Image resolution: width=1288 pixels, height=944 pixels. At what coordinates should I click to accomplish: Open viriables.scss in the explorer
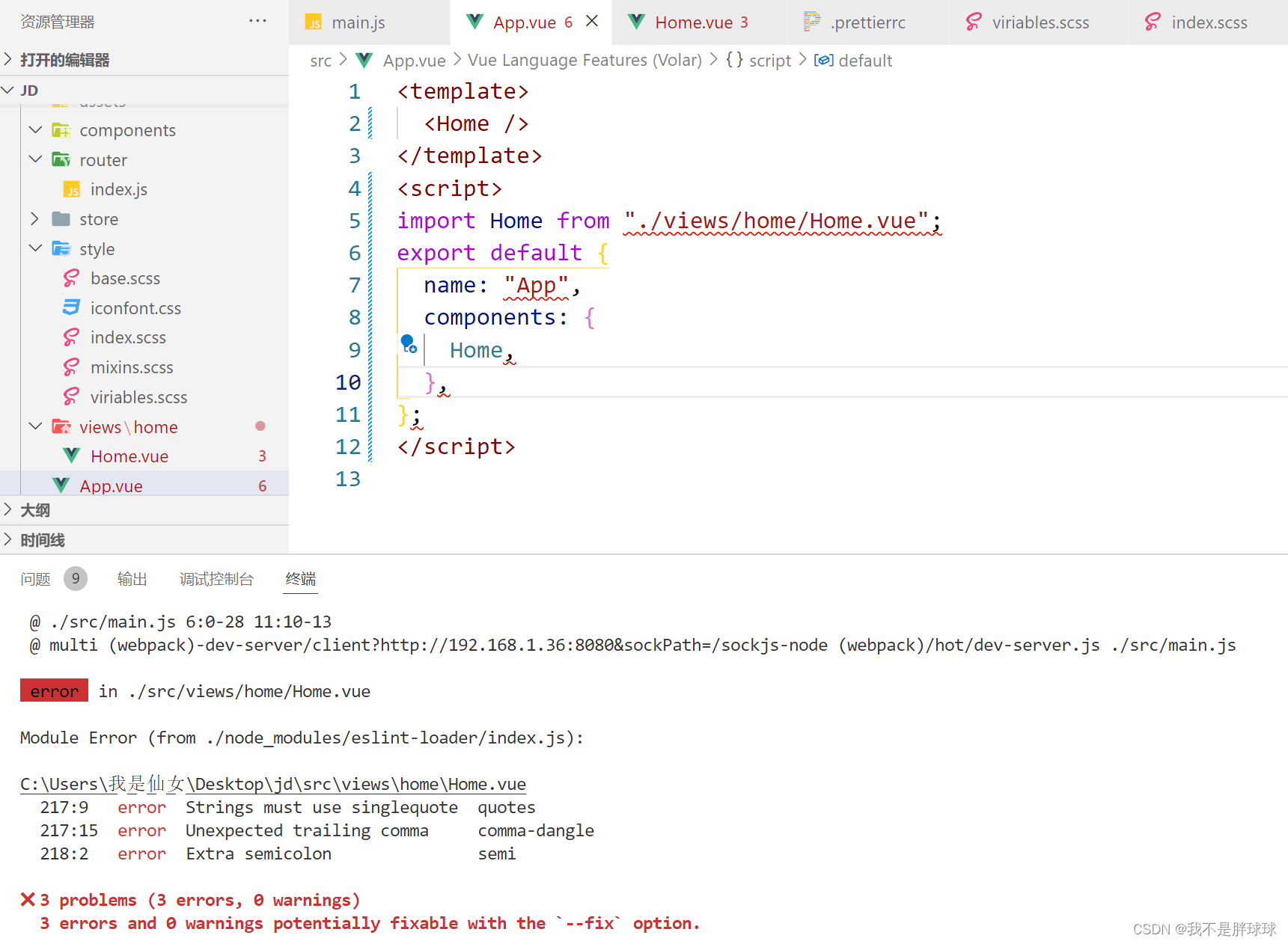(138, 397)
